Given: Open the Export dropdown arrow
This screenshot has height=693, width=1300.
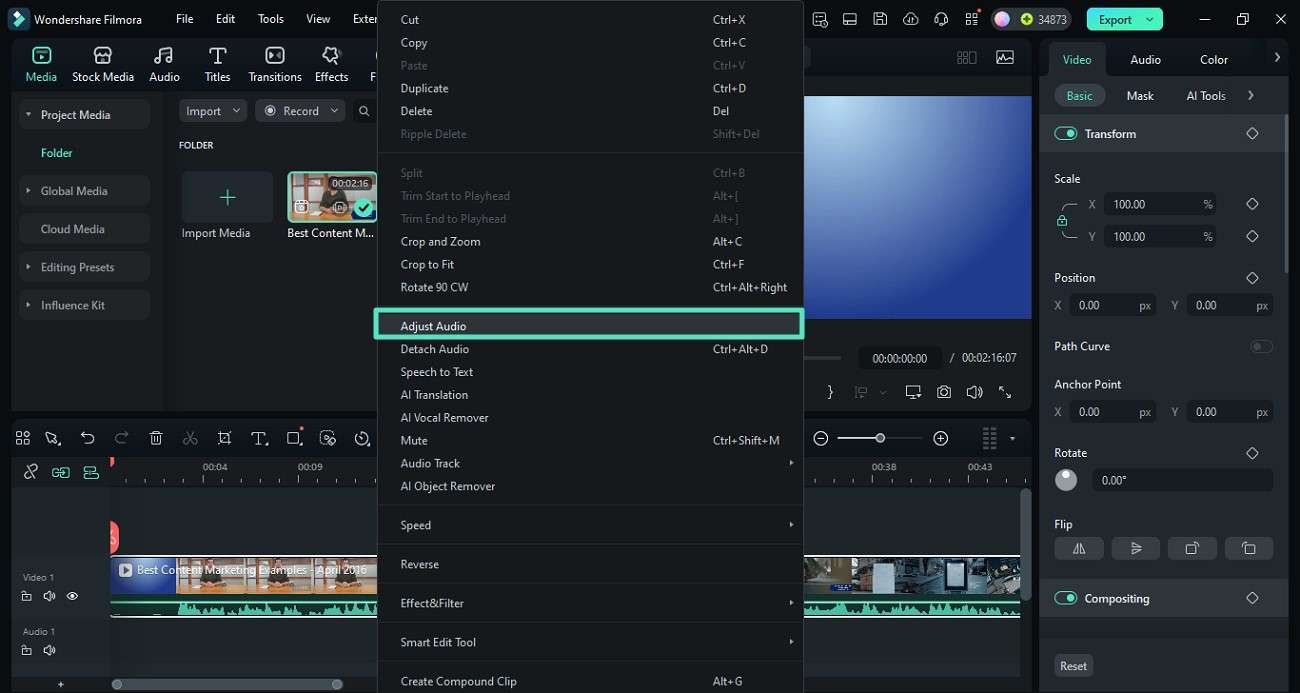Looking at the screenshot, I should click(1151, 19).
